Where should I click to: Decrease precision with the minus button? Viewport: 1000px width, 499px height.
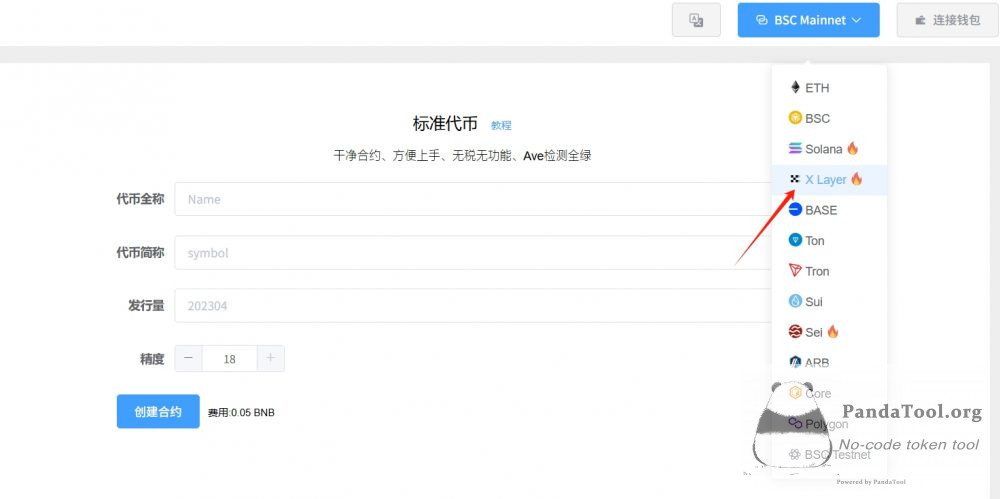click(188, 359)
